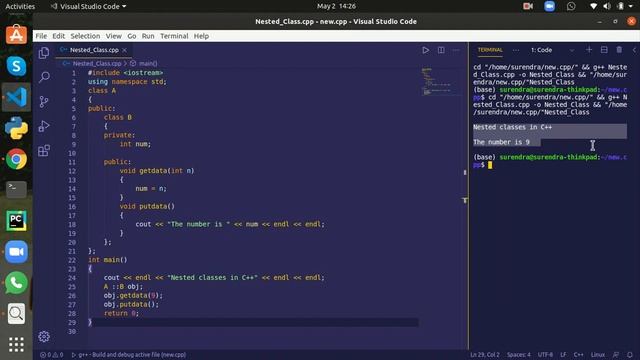Click LF end of line setting

click(563, 355)
